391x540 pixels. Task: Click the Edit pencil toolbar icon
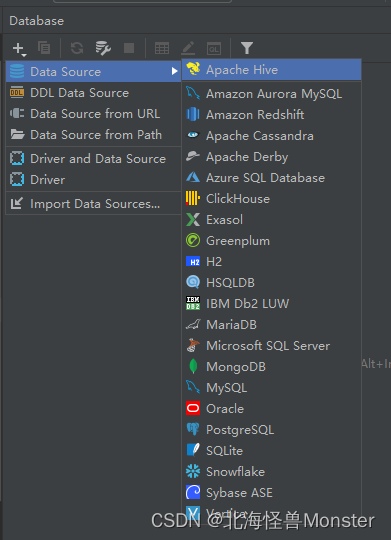pos(188,48)
